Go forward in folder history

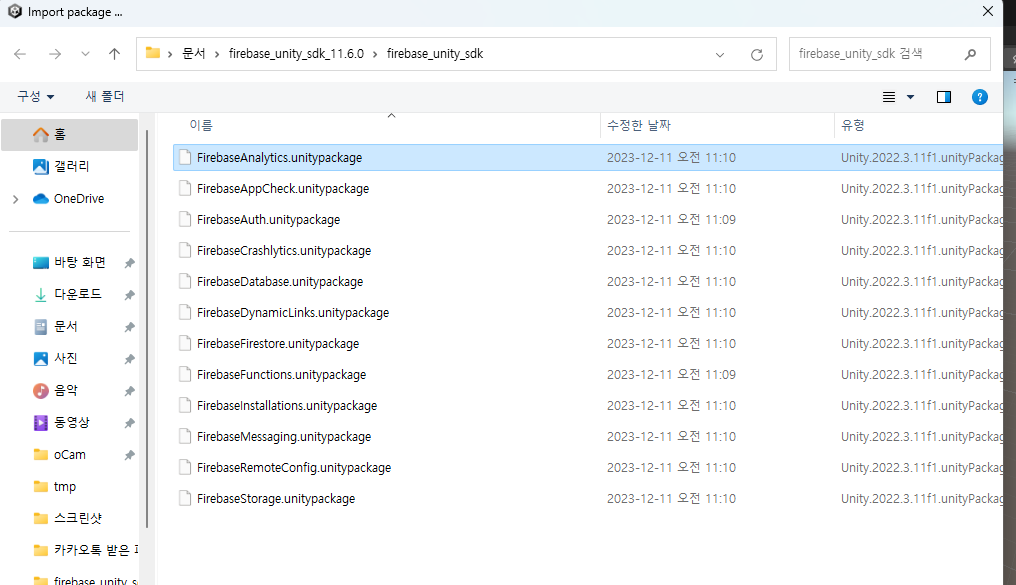(x=55, y=54)
